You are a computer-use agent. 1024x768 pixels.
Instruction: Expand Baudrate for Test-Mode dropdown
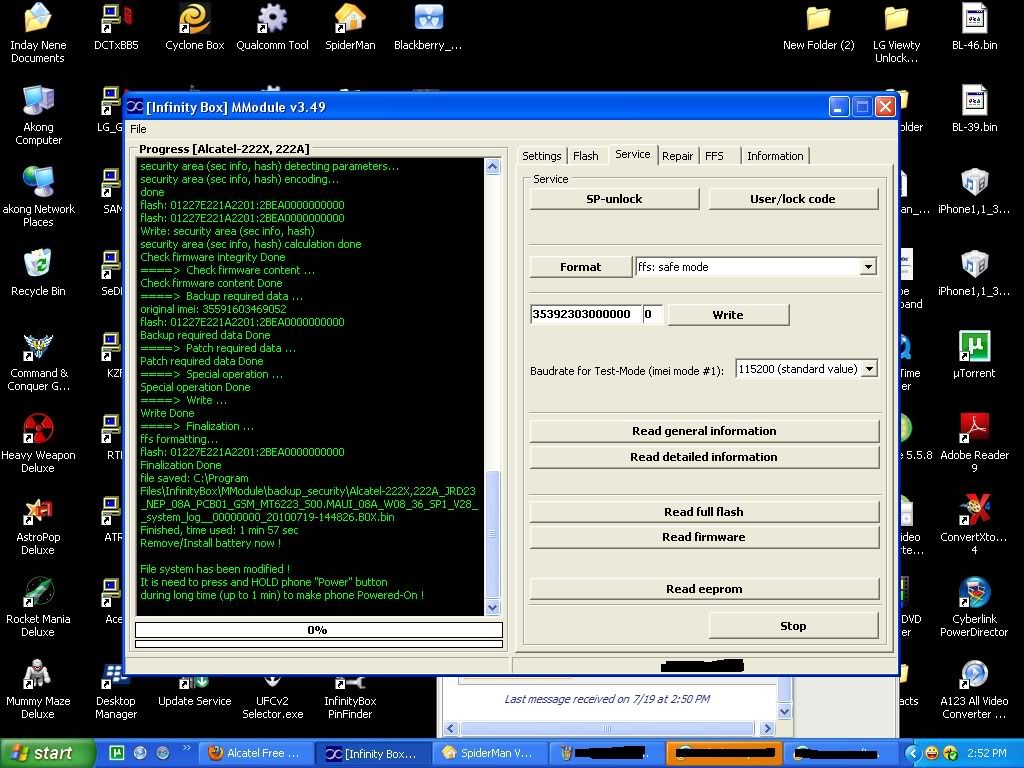coord(869,369)
